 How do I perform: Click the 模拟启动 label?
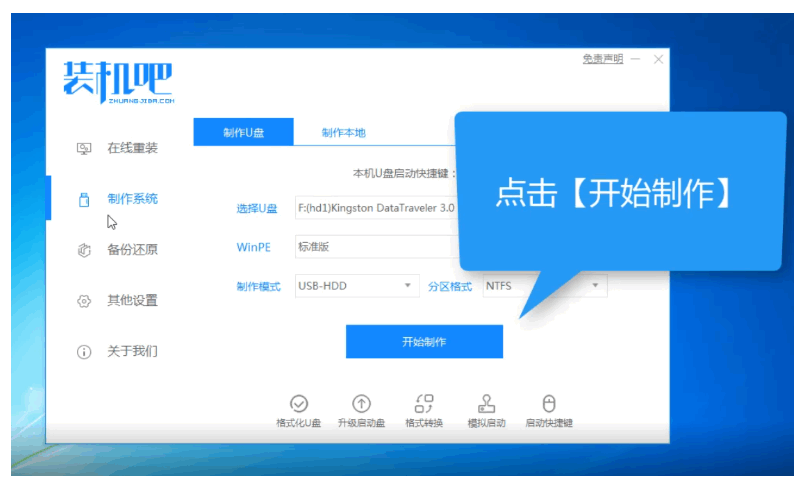(486, 423)
